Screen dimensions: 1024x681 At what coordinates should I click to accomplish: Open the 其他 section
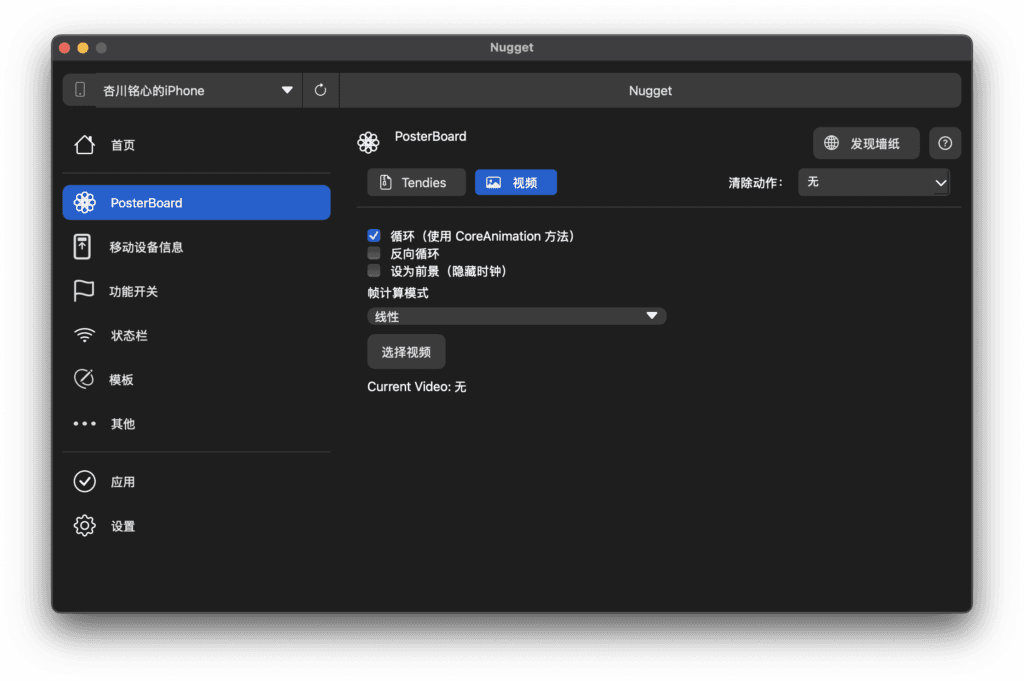122,423
